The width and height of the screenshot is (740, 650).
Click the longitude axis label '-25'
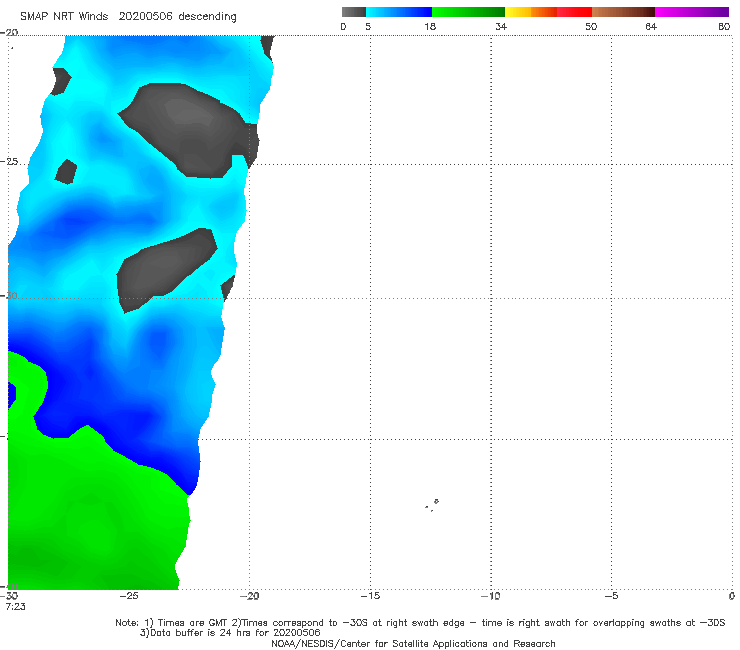pyautogui.click(x=129, y=596)
